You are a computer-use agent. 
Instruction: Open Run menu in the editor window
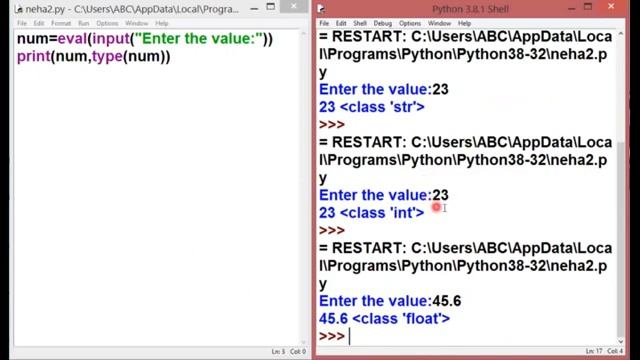84,23
